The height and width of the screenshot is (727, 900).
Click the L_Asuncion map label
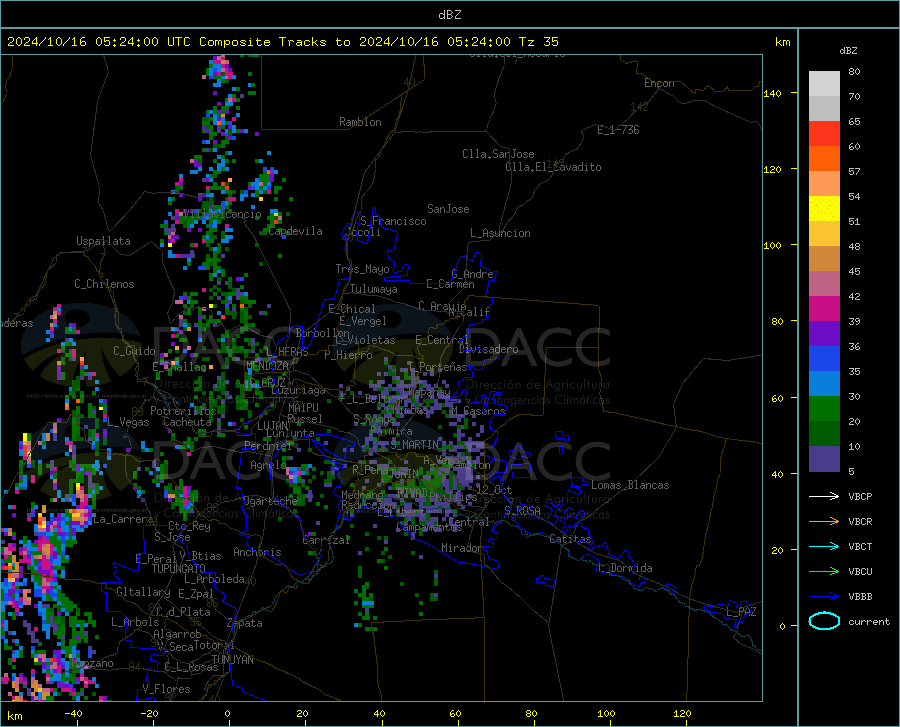500,233
